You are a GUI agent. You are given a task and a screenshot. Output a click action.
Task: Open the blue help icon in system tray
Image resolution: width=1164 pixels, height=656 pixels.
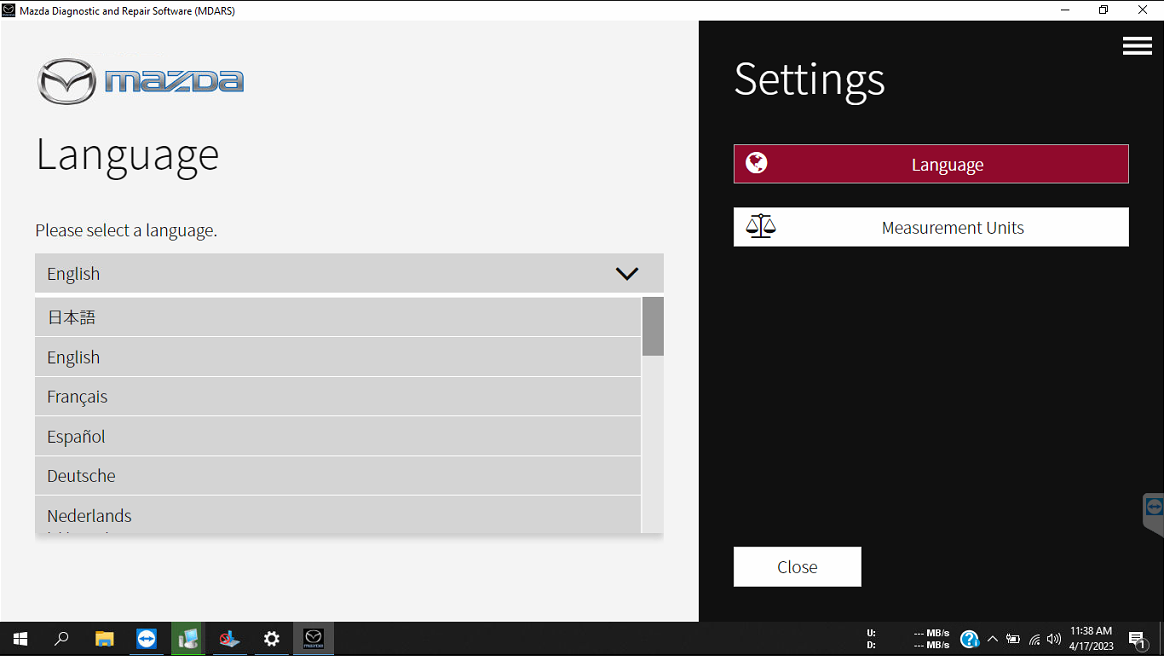(x=968, y=639)
